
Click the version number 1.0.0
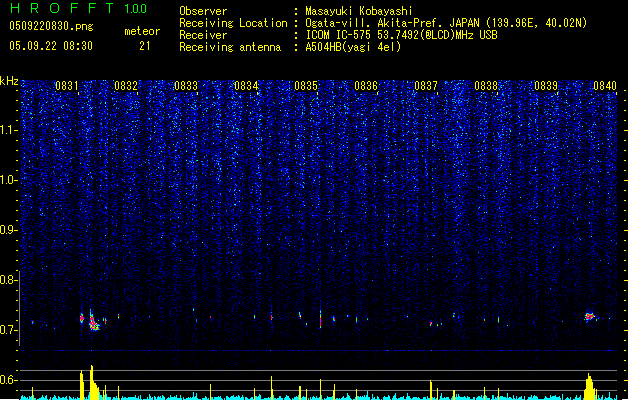coord(136,9)
